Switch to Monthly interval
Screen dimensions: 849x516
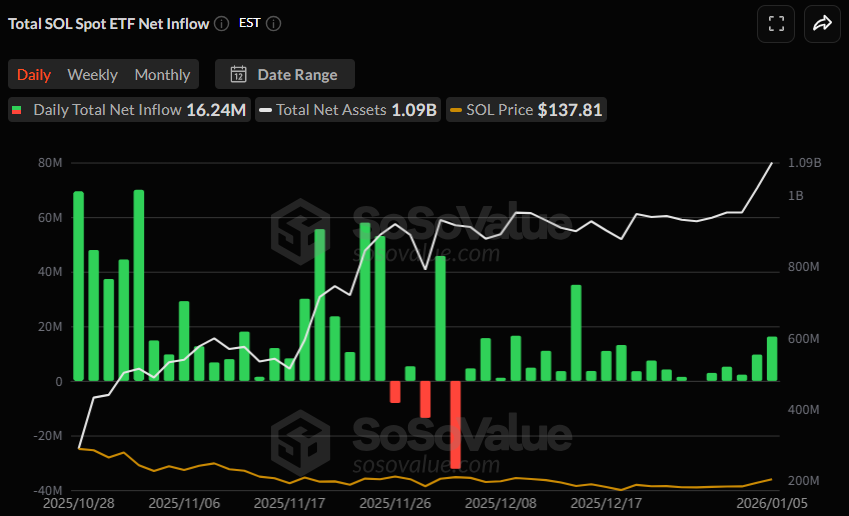pyautogui.click(x=162, y=74)
